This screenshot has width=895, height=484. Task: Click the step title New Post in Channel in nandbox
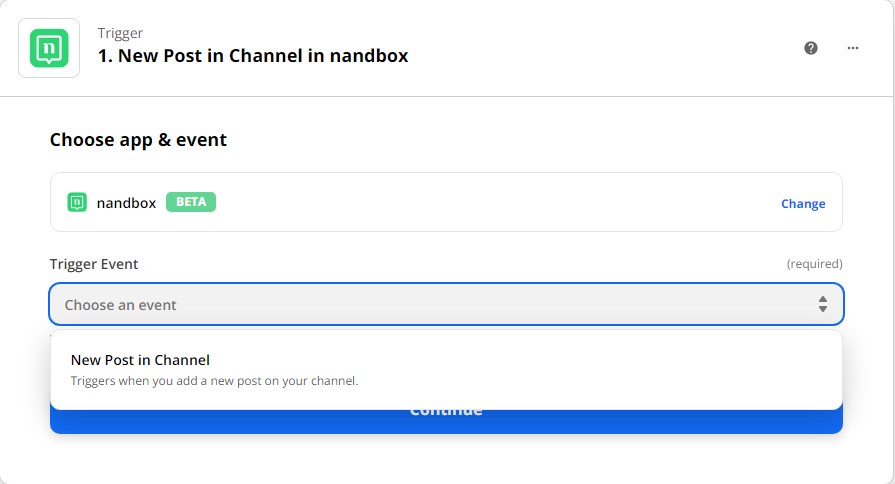(x=253, y=56)
